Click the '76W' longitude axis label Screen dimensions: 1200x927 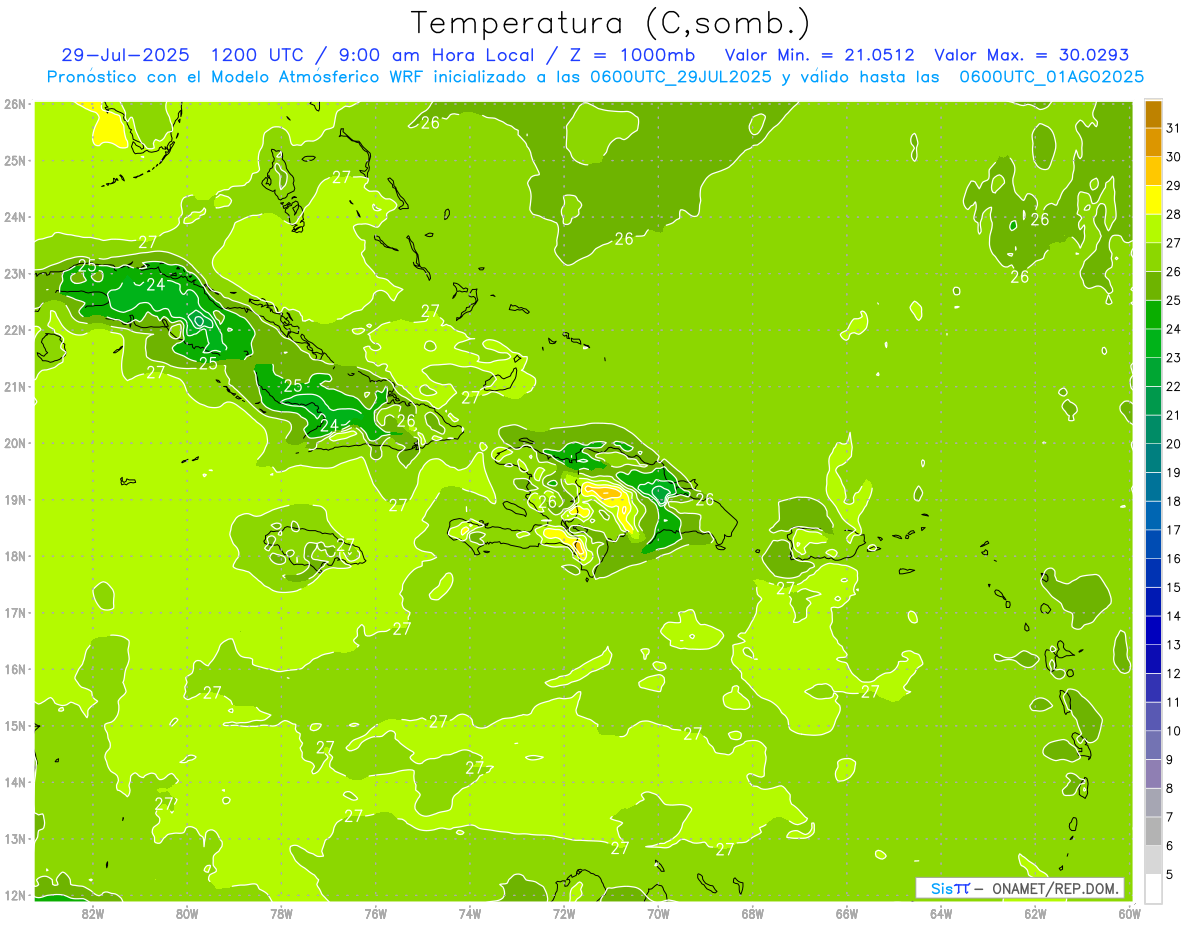[x=375, y=913]
